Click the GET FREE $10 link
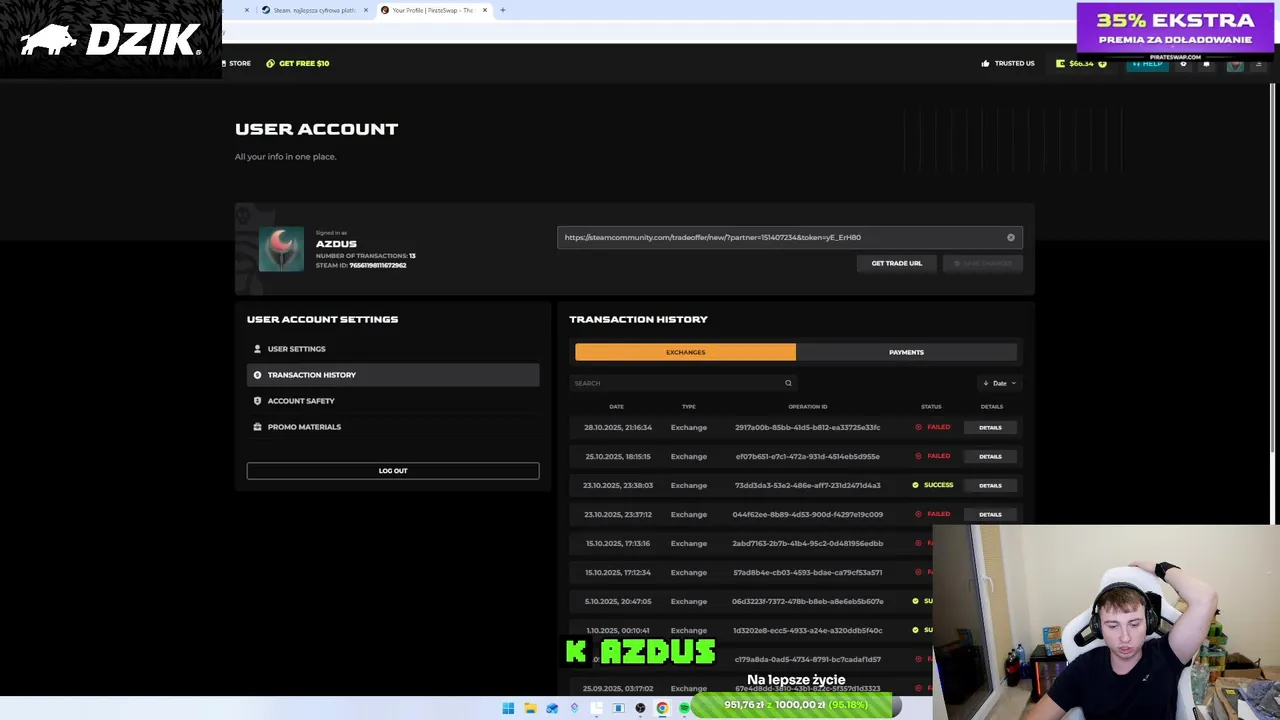Image resolution: width=1280 pixels, height=720 pixels. click(304, 63)
